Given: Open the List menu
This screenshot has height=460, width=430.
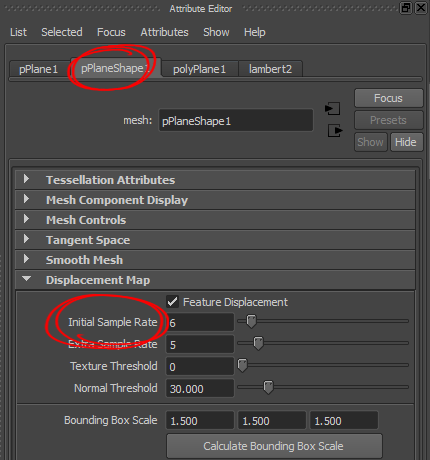Looking at the screenshot, I should pyautogui.click(x=18, y=32).
